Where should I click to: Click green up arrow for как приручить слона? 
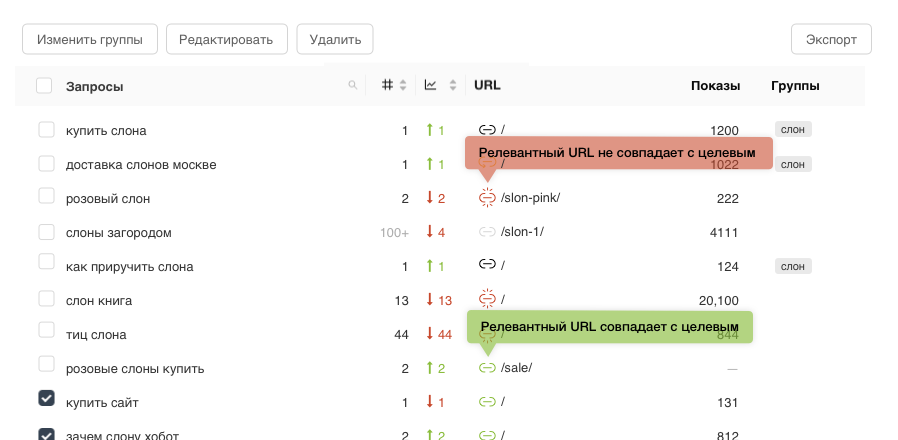(430, 265)
